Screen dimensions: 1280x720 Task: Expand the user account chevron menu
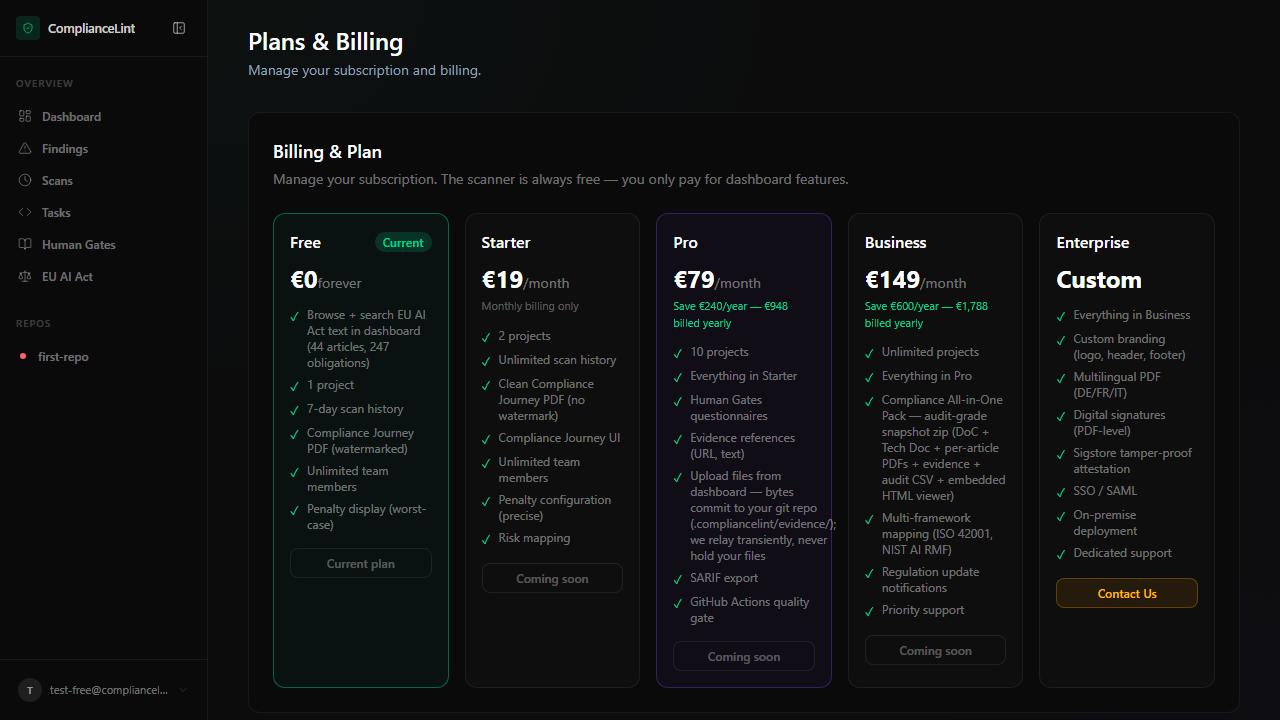[183, 690]
